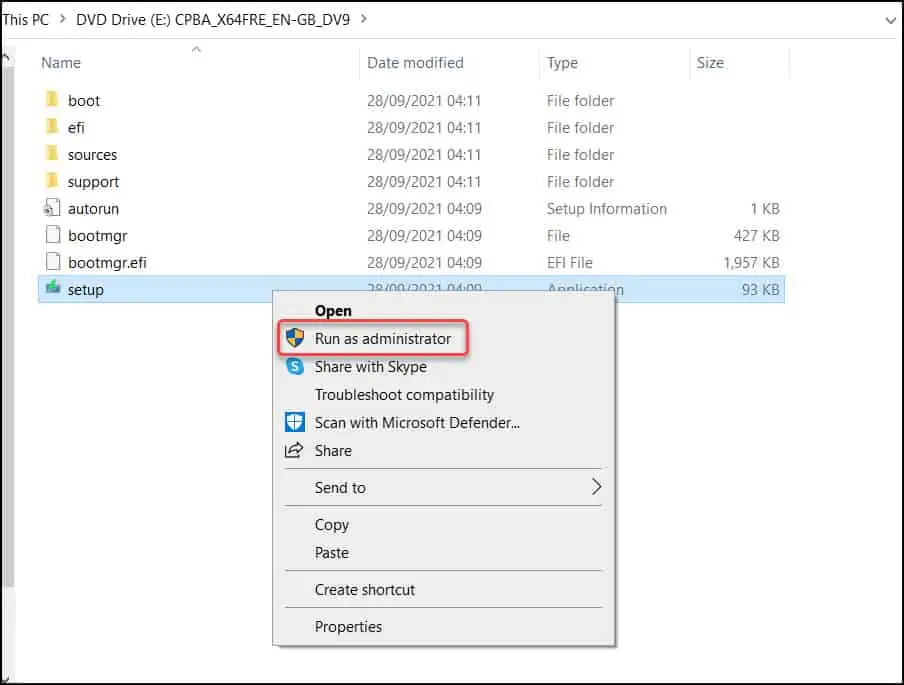Click the EFI File type cell
The width and height of the screenshot is (904, 685).
click(570, 263)
